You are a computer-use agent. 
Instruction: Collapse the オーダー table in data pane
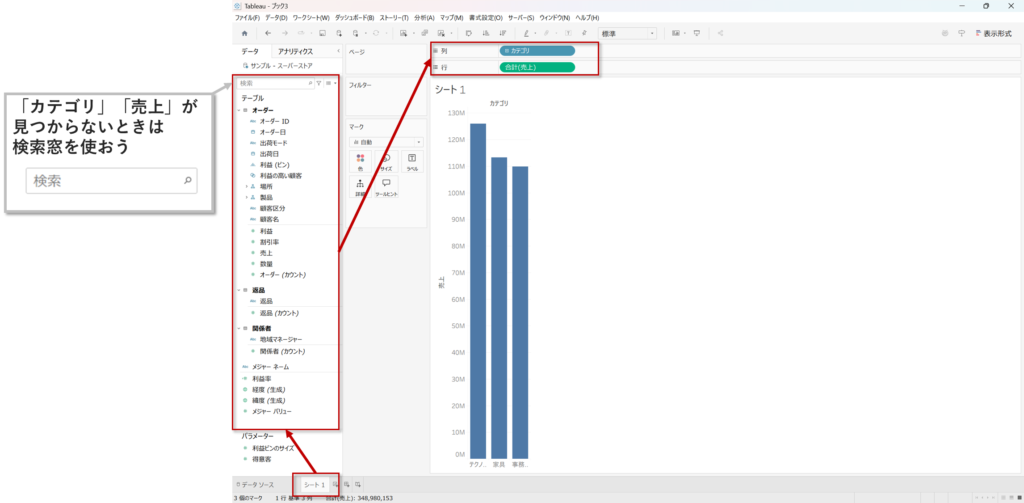[238, 110]
